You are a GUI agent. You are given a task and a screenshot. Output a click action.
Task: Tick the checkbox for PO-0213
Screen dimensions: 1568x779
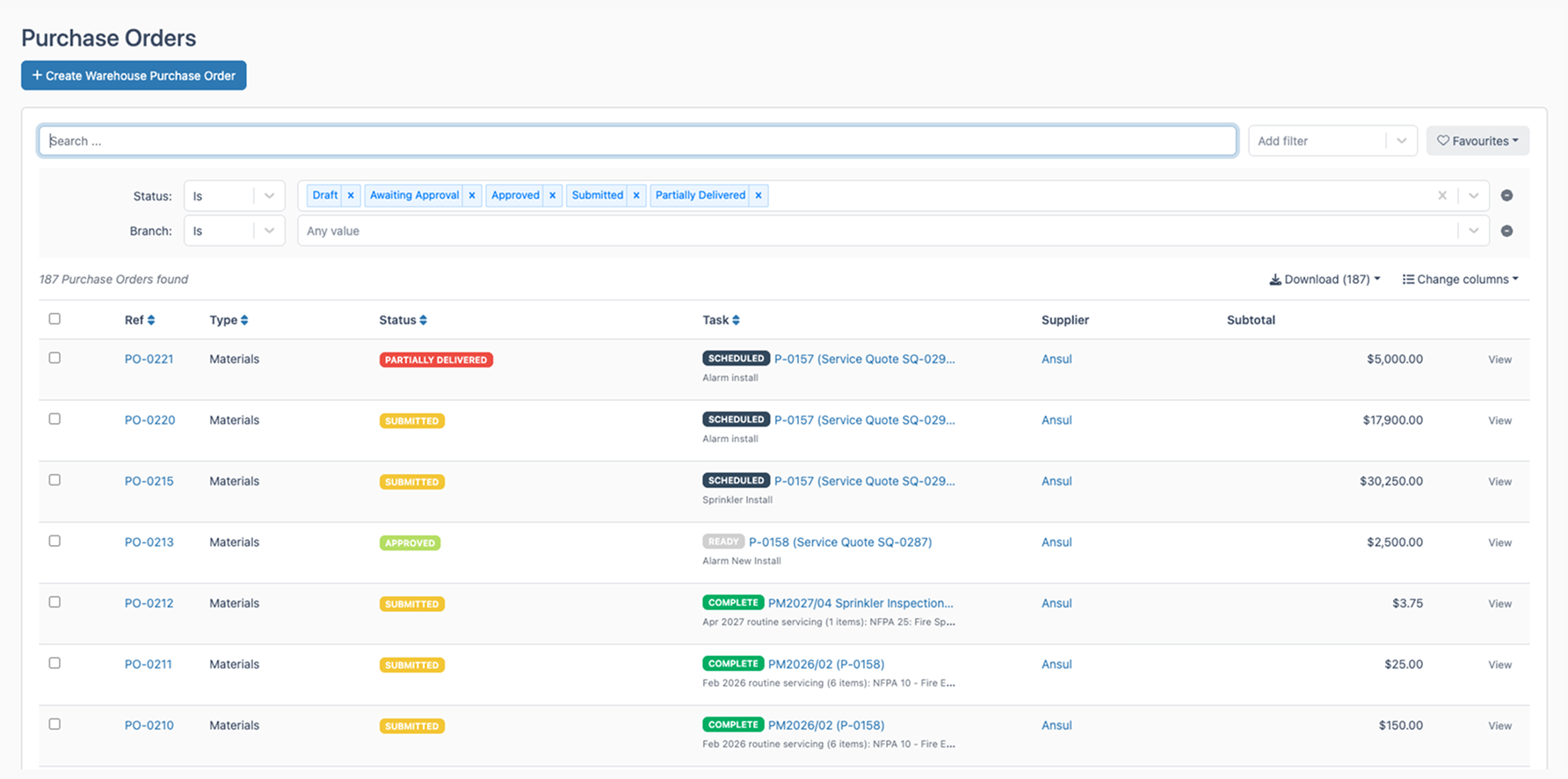click(54, 541)
